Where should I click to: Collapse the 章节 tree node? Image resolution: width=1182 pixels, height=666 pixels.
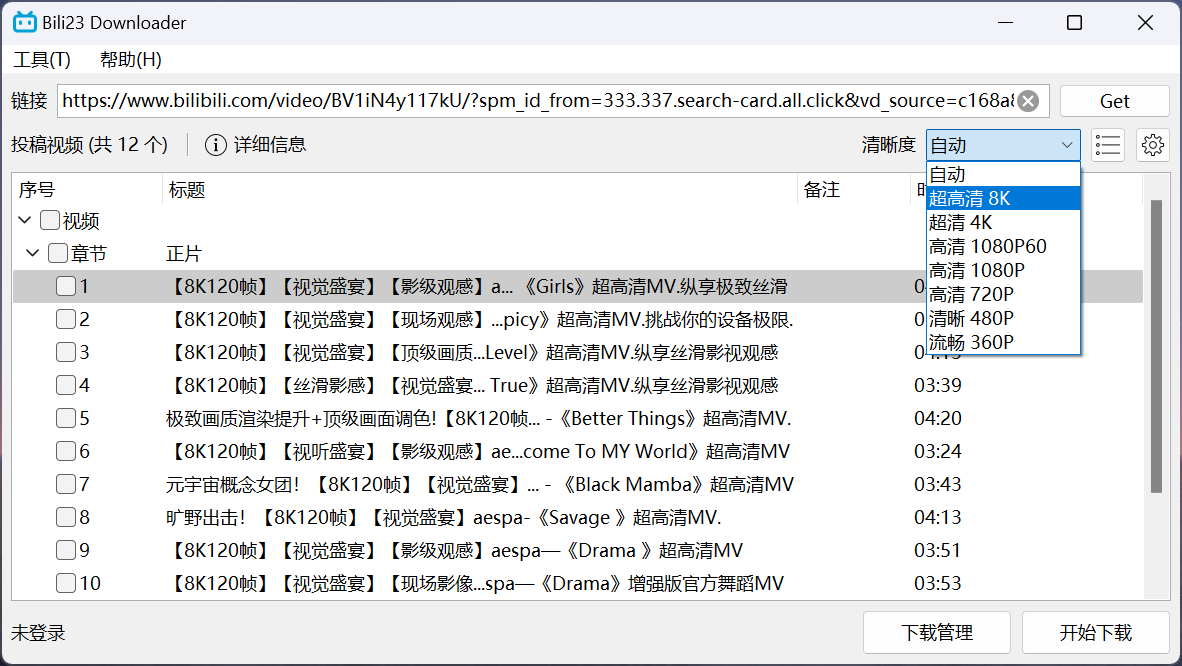click(x=33, y=253)
